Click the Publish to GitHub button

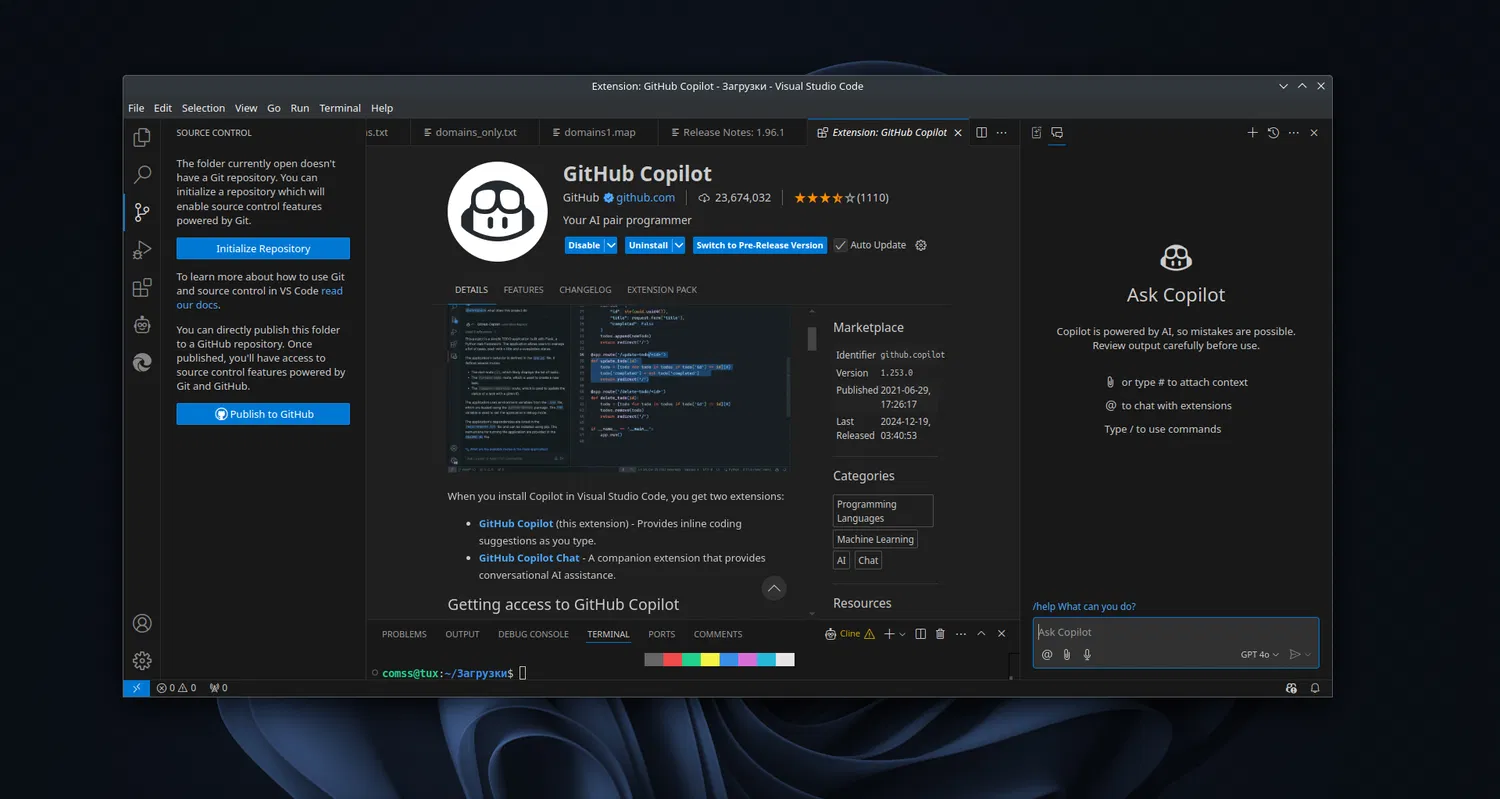coord(263,414)
